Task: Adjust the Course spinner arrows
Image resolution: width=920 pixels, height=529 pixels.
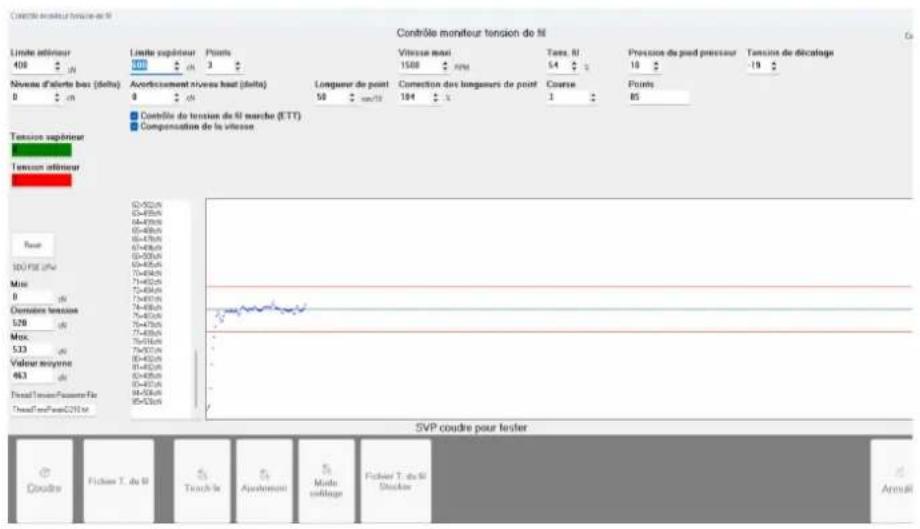Action: pyautogui.click(x=593, y=97)
